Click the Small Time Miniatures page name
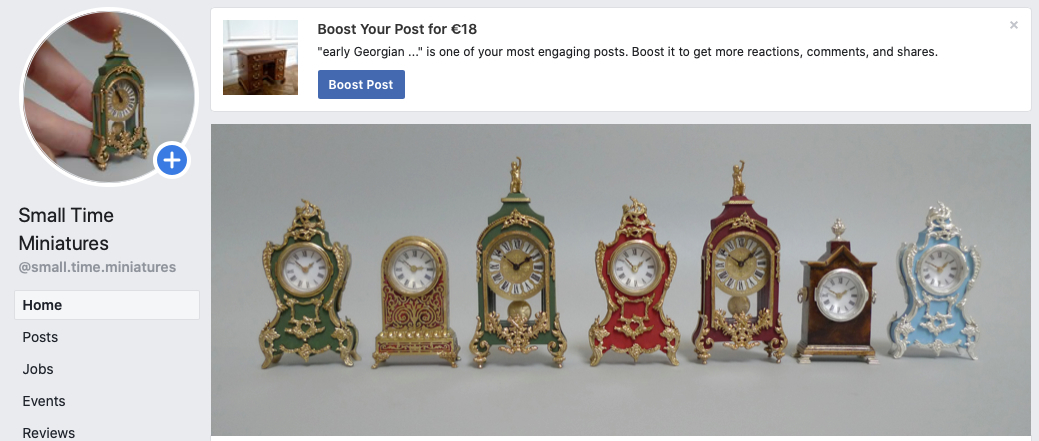Image resolution: width=1039 pixels, height=441 pixels. 66,229
